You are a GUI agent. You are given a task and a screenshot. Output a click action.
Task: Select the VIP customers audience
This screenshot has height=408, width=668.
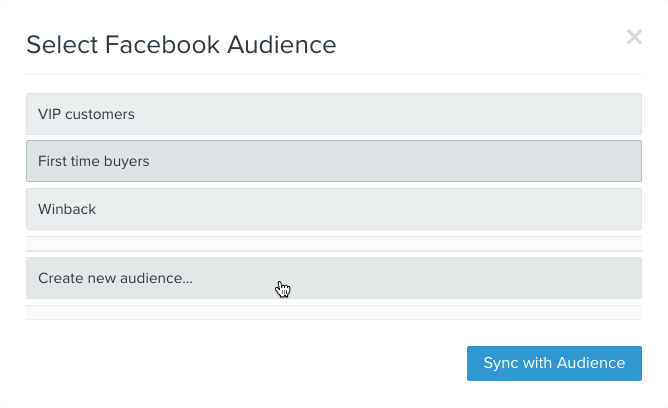pyautogui.click(x=333, y=114)
